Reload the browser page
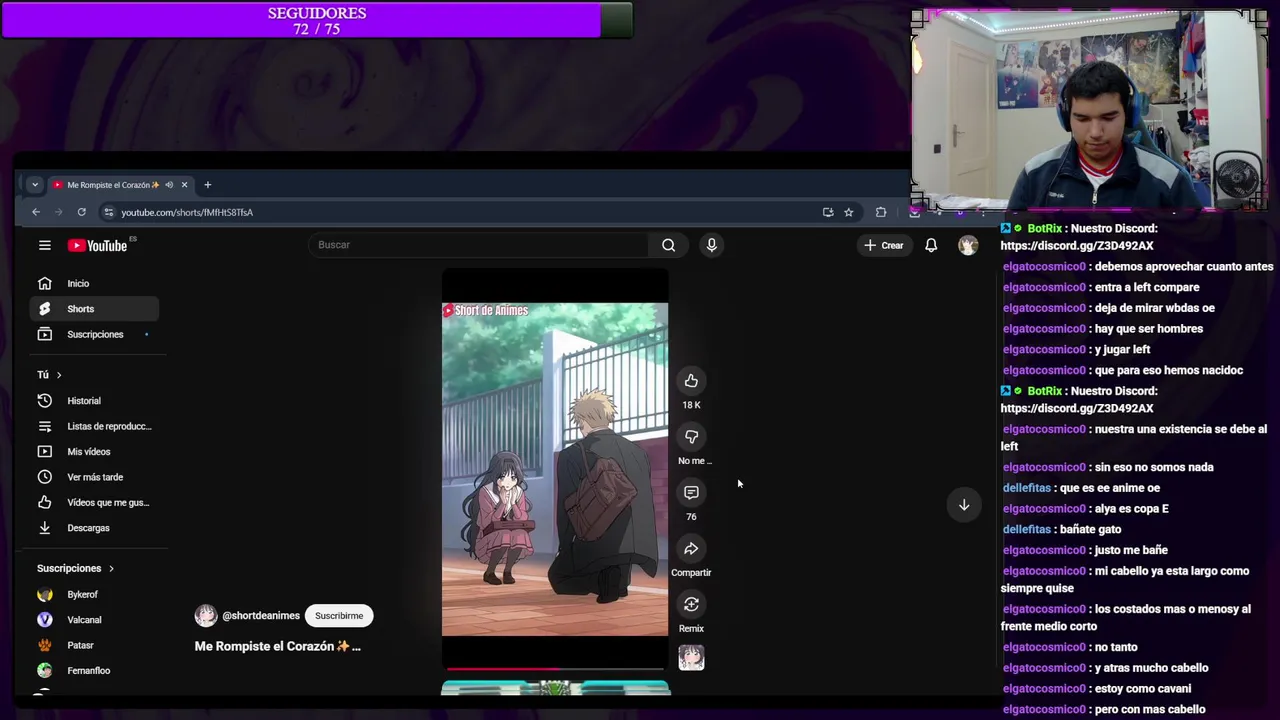The image size is (1280, 720). coord(81,212)
